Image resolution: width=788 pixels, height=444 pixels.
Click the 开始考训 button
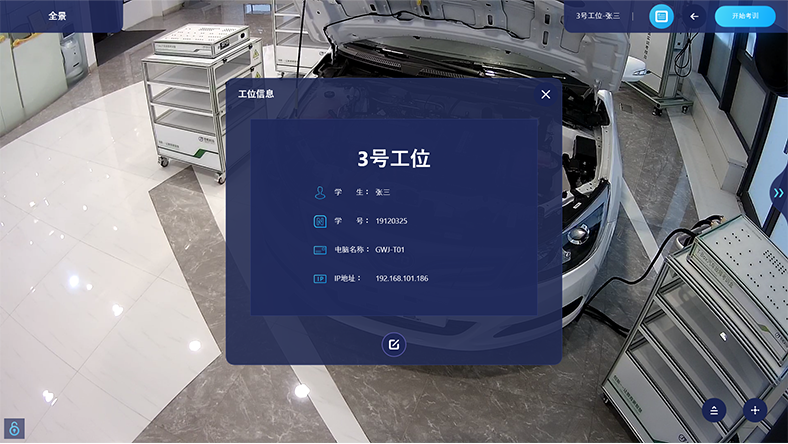pyautogui.click(x=745, y=16)
